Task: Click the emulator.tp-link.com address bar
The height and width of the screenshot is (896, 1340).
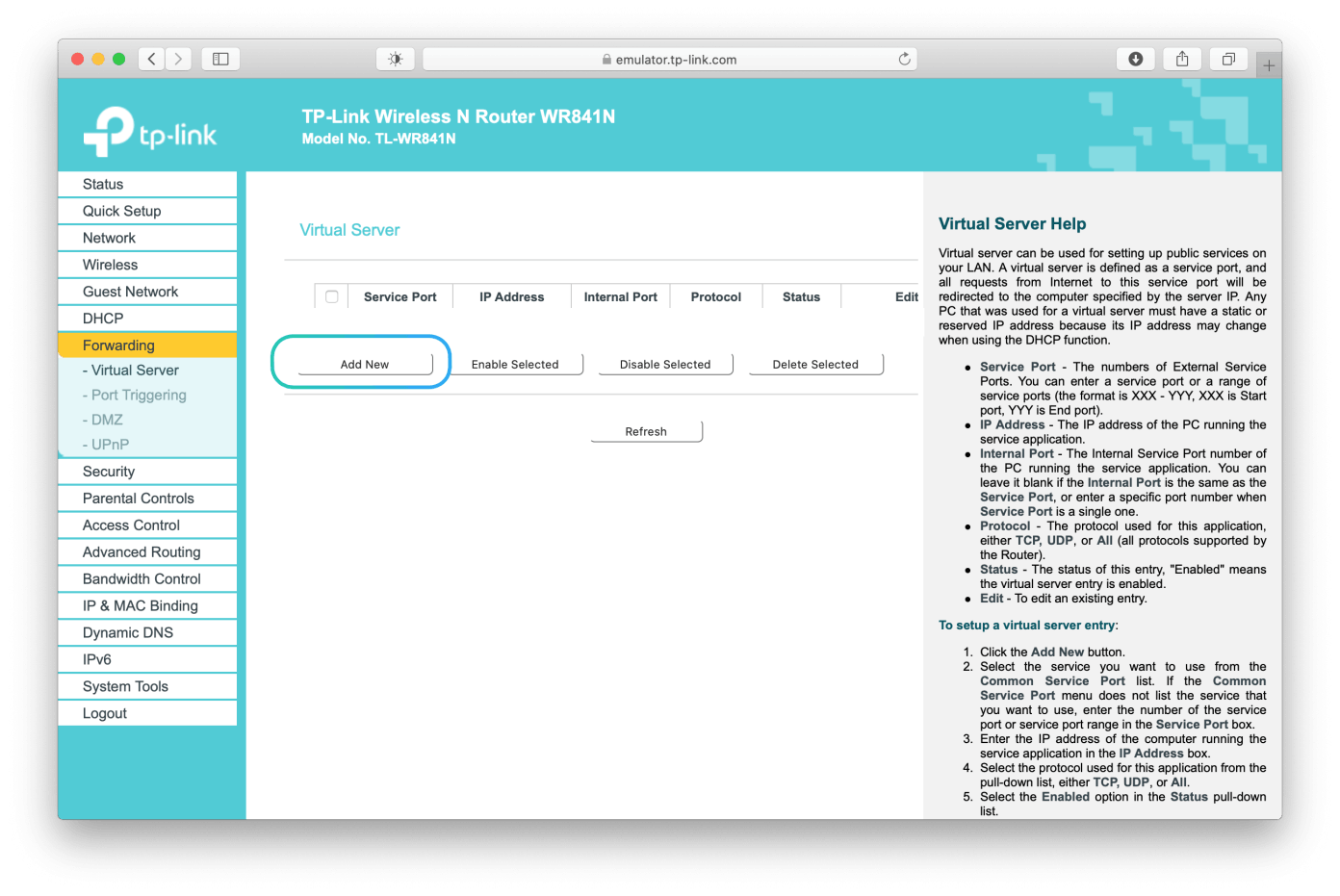Action: click(670, 59)
